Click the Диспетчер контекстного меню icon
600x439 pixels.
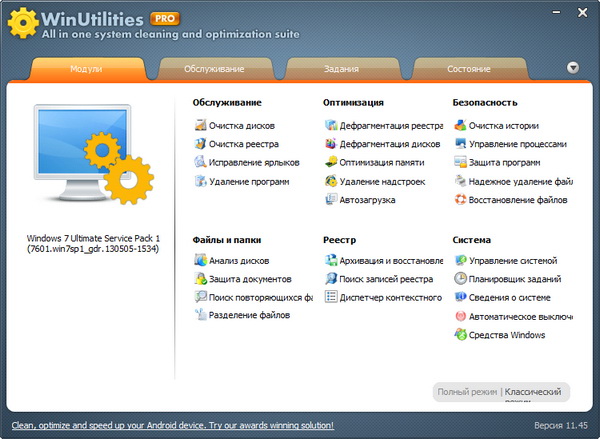331,298
